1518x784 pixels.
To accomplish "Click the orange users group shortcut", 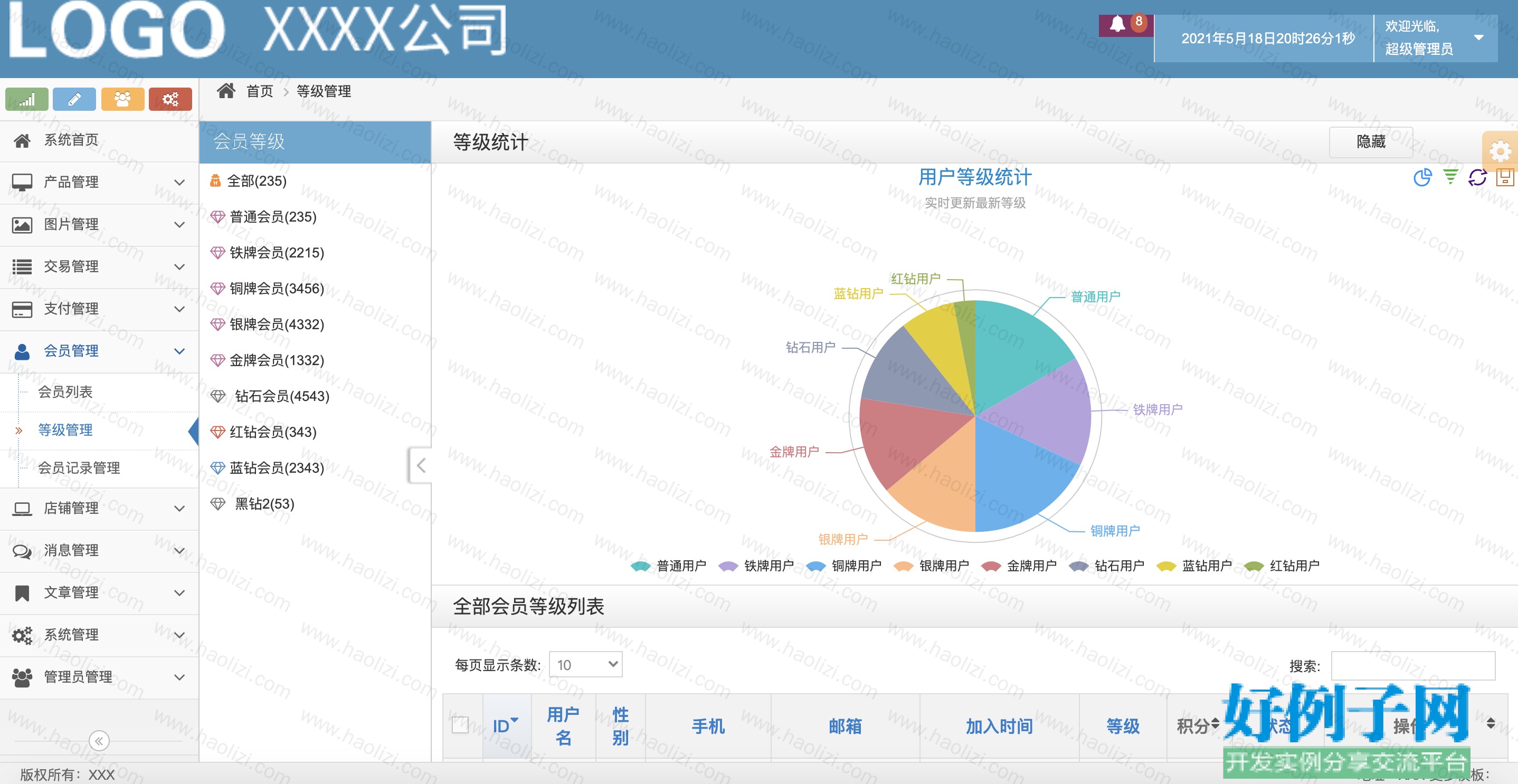I will coord(122,99).
